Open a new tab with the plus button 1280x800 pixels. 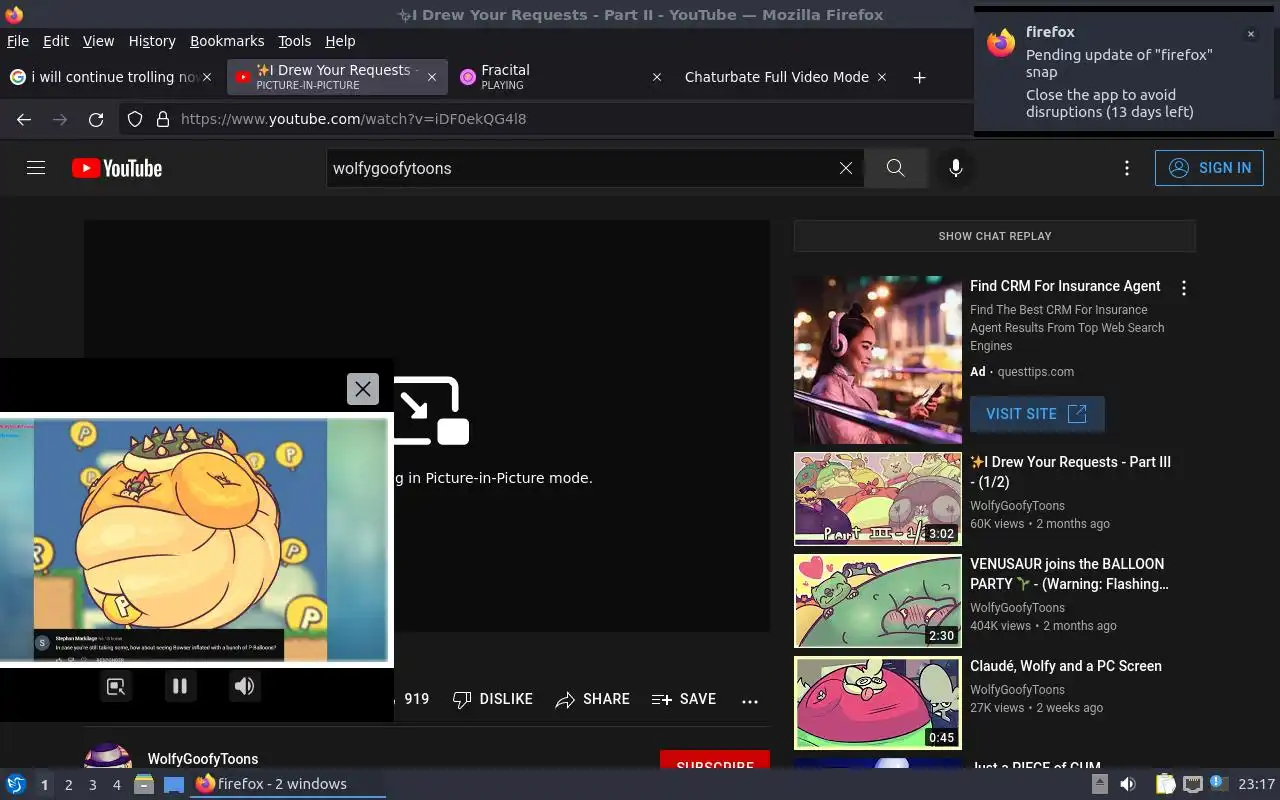point(919,77)
